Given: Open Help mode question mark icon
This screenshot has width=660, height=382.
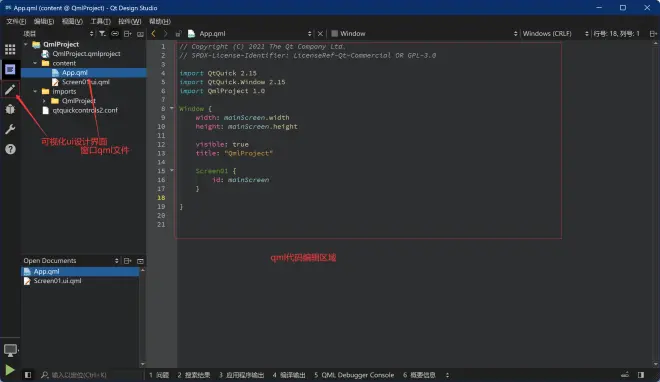Looking at the screenshot, I should click(10, 149).
